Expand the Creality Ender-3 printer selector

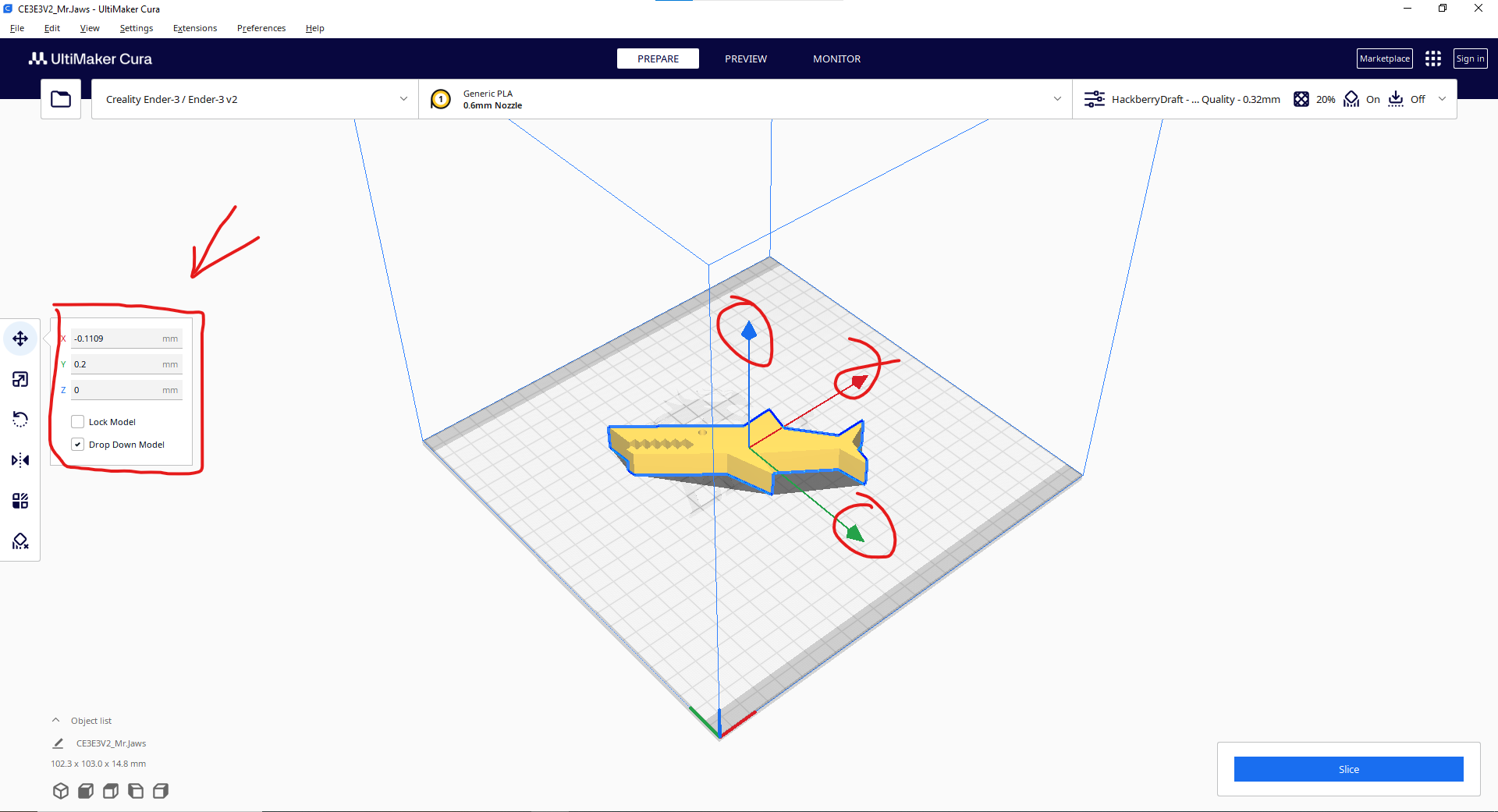pos(255,99)
